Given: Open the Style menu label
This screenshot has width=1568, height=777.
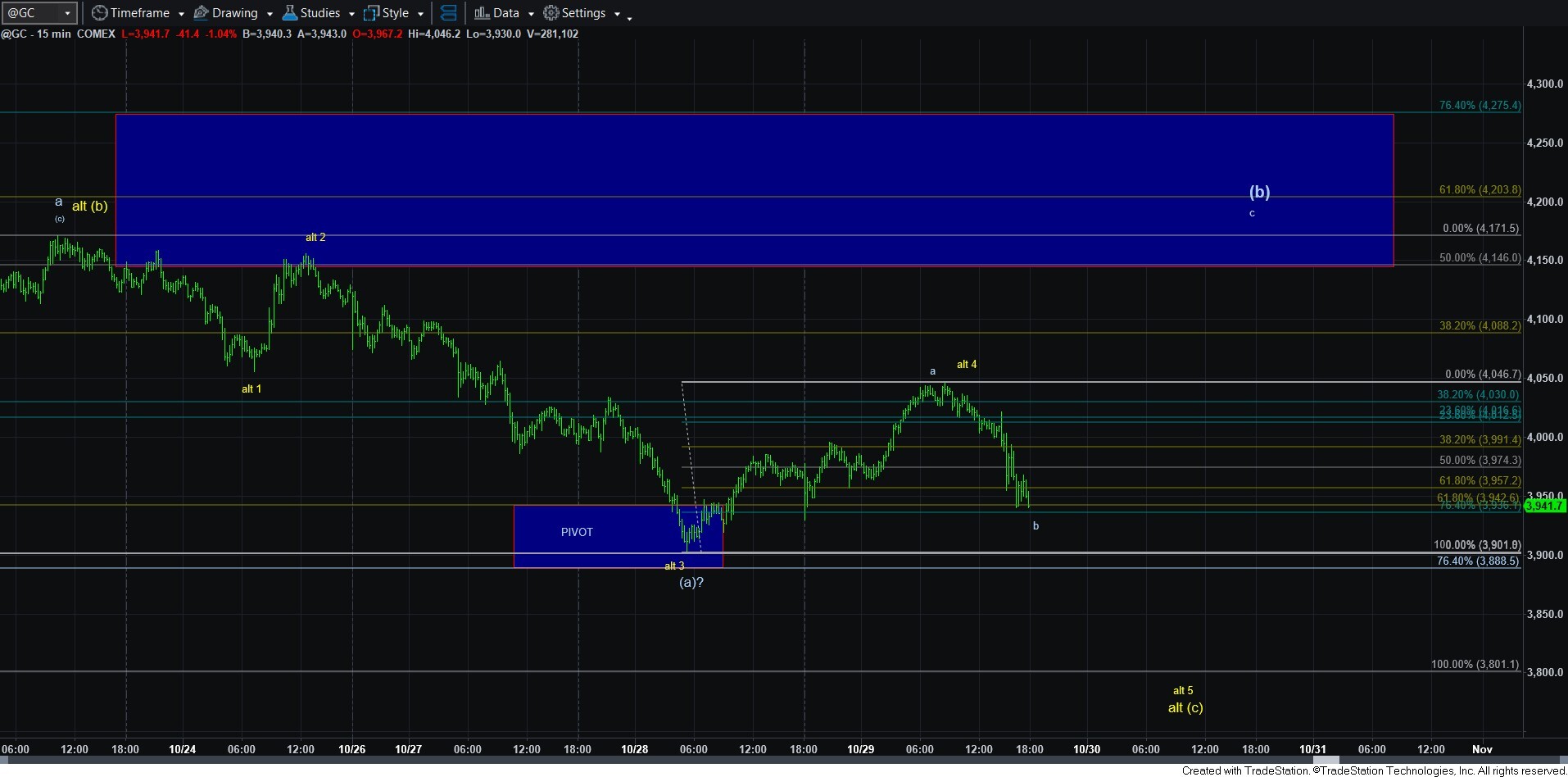Looking at the screenshot, I should click(x=395, y=13).
